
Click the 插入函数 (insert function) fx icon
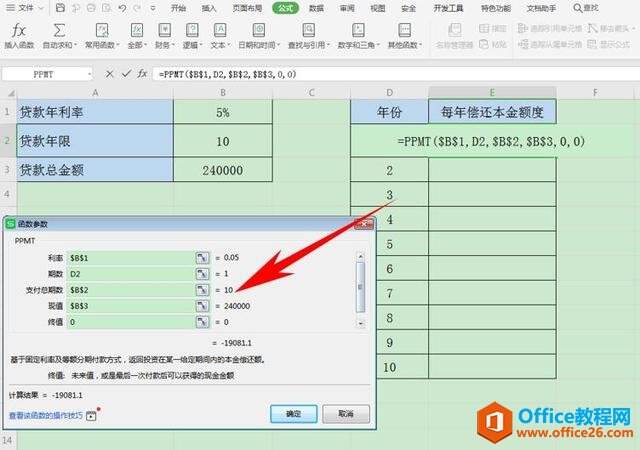click(x=18, y=30)
